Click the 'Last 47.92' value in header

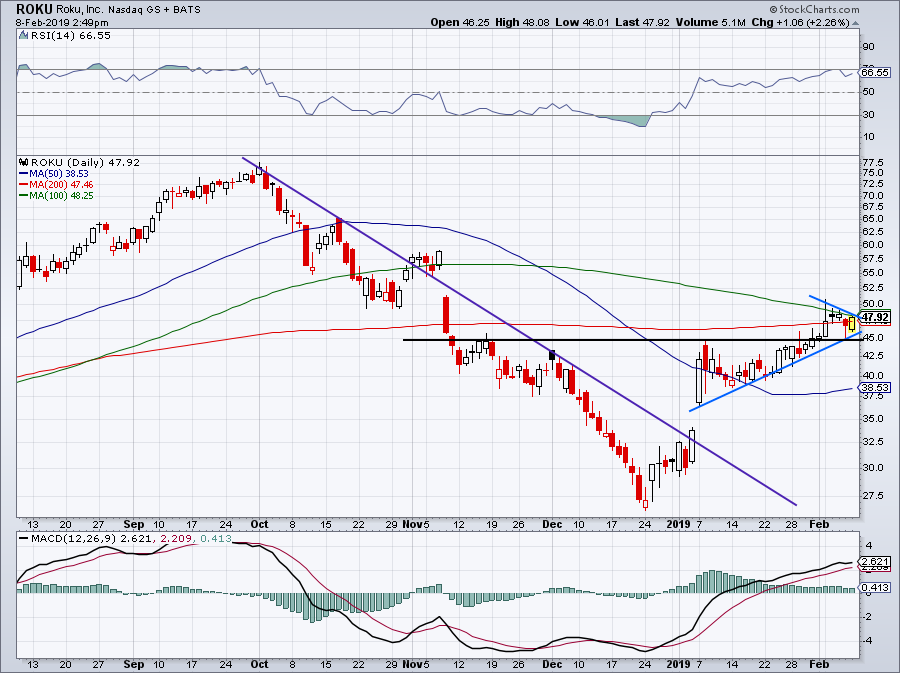(x=642, y=22)
